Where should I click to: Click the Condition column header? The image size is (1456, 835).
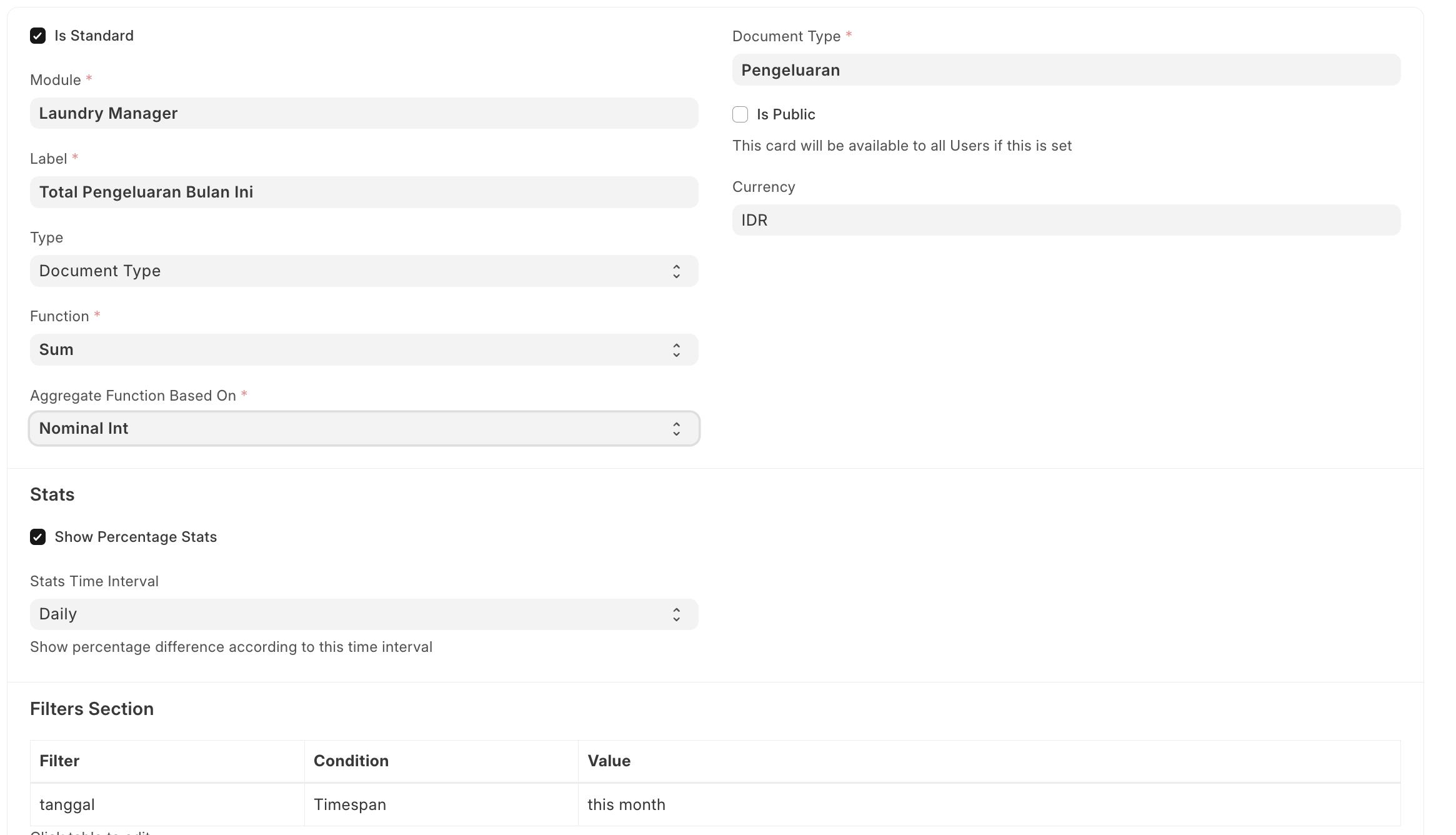click(x=351, y=761)
